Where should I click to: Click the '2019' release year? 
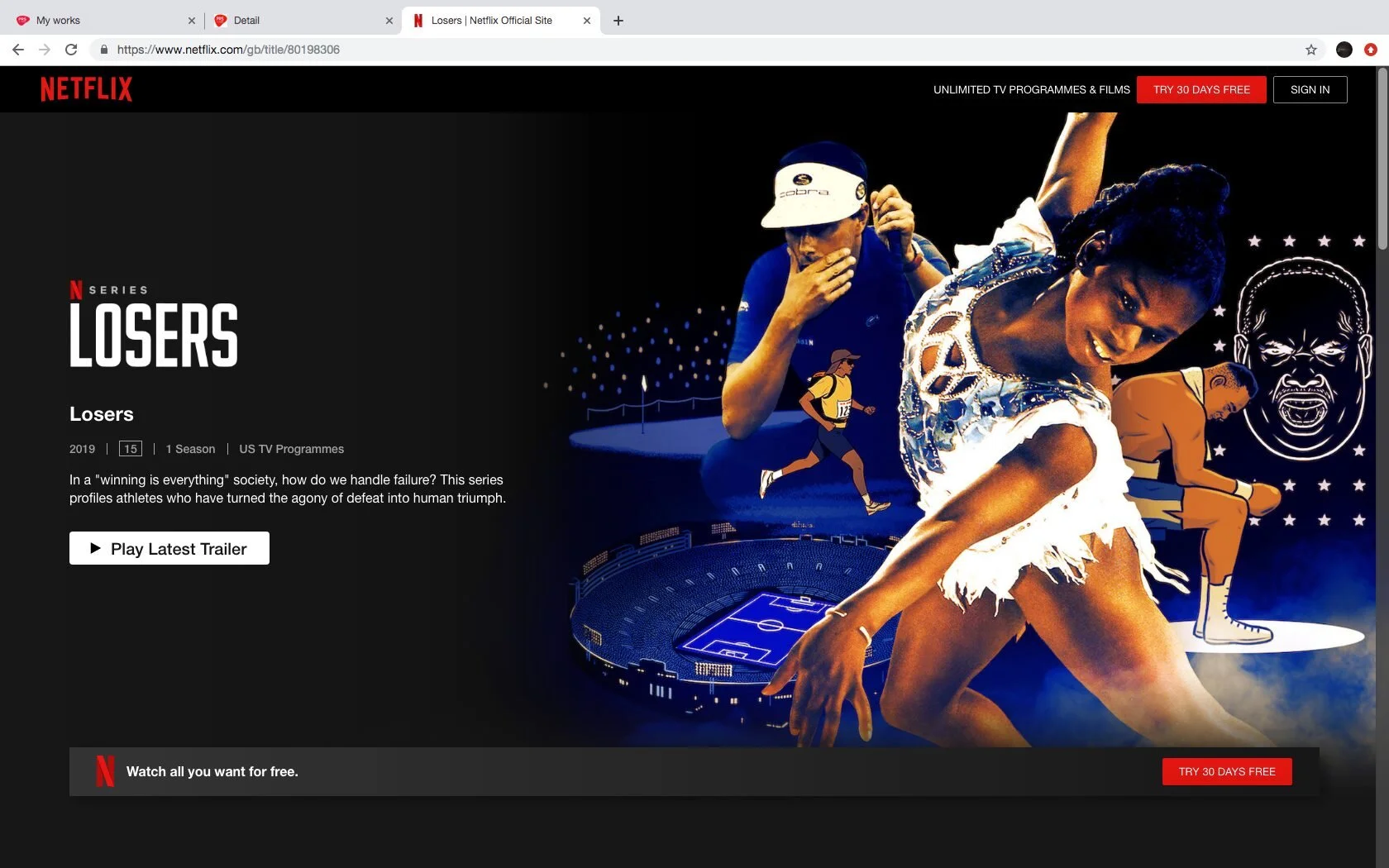[x=82, y=449]
